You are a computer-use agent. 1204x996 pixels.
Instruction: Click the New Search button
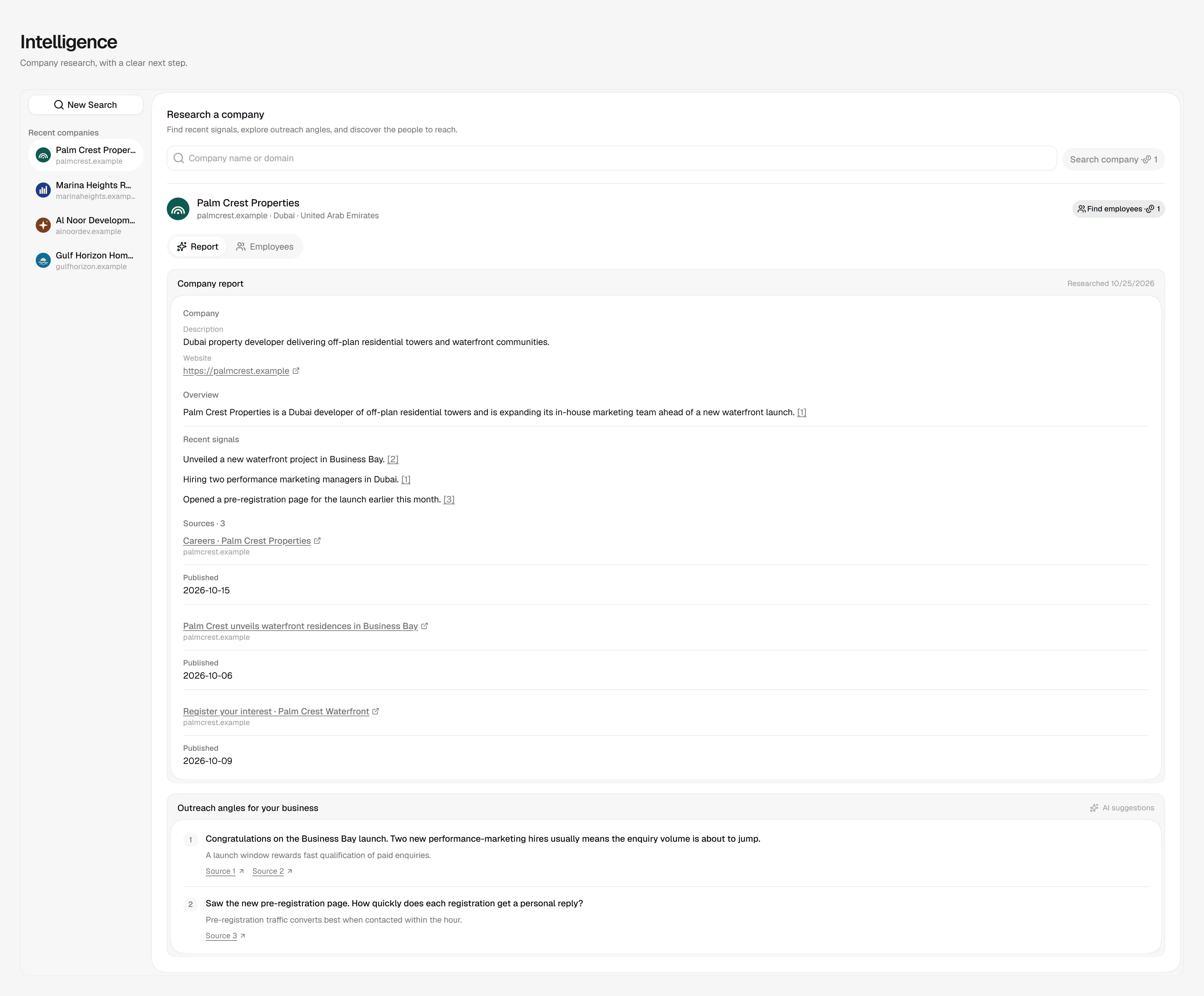click(x=85, y=105)
